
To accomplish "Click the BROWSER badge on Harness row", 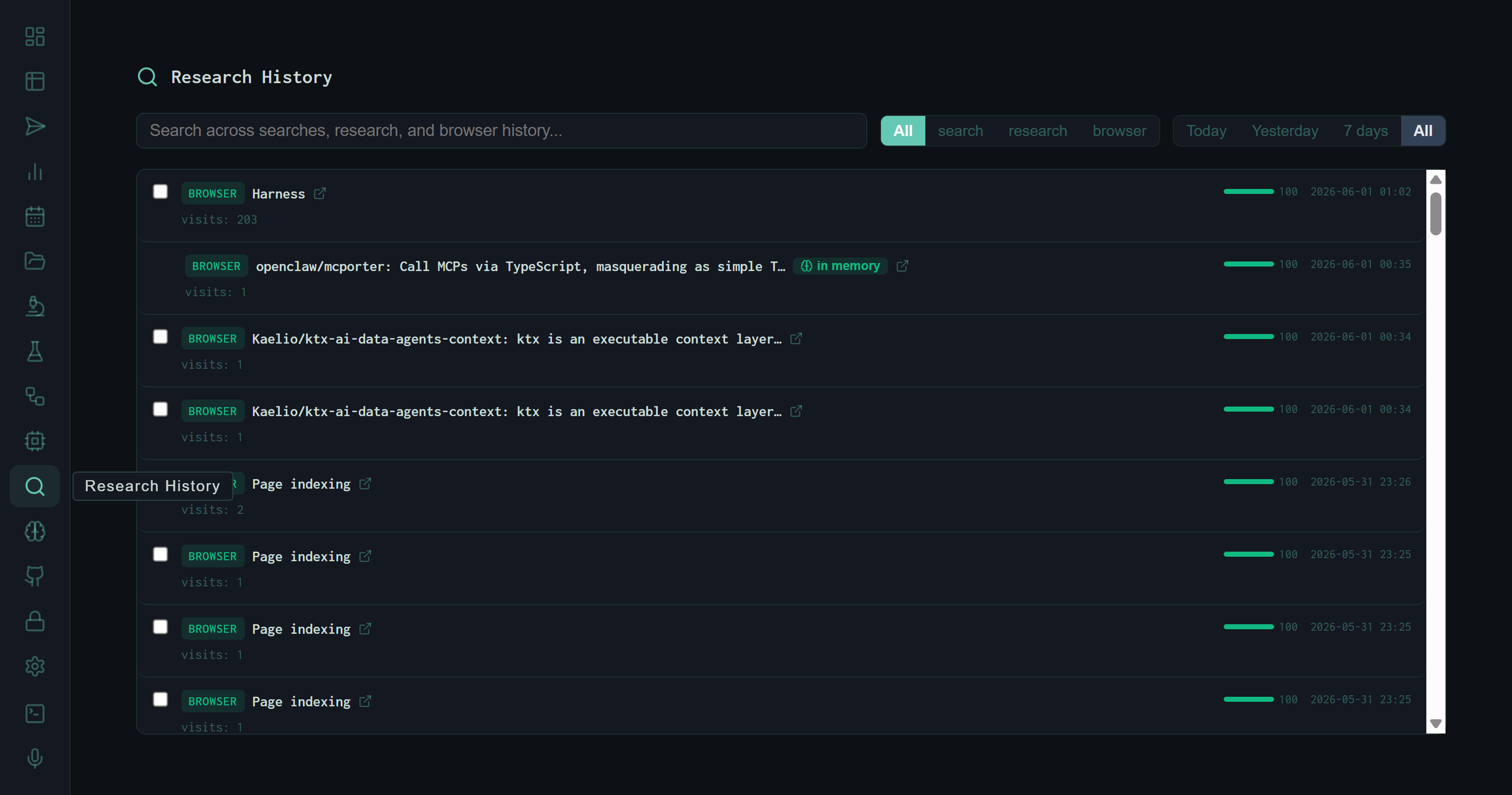I will [x=213, y=193].
